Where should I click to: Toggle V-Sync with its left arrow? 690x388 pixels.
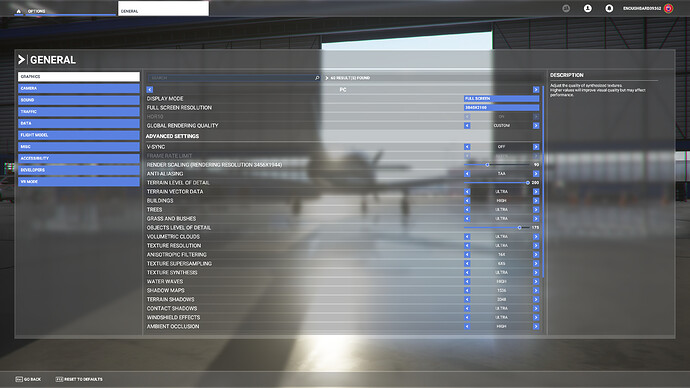pos(467,147)
